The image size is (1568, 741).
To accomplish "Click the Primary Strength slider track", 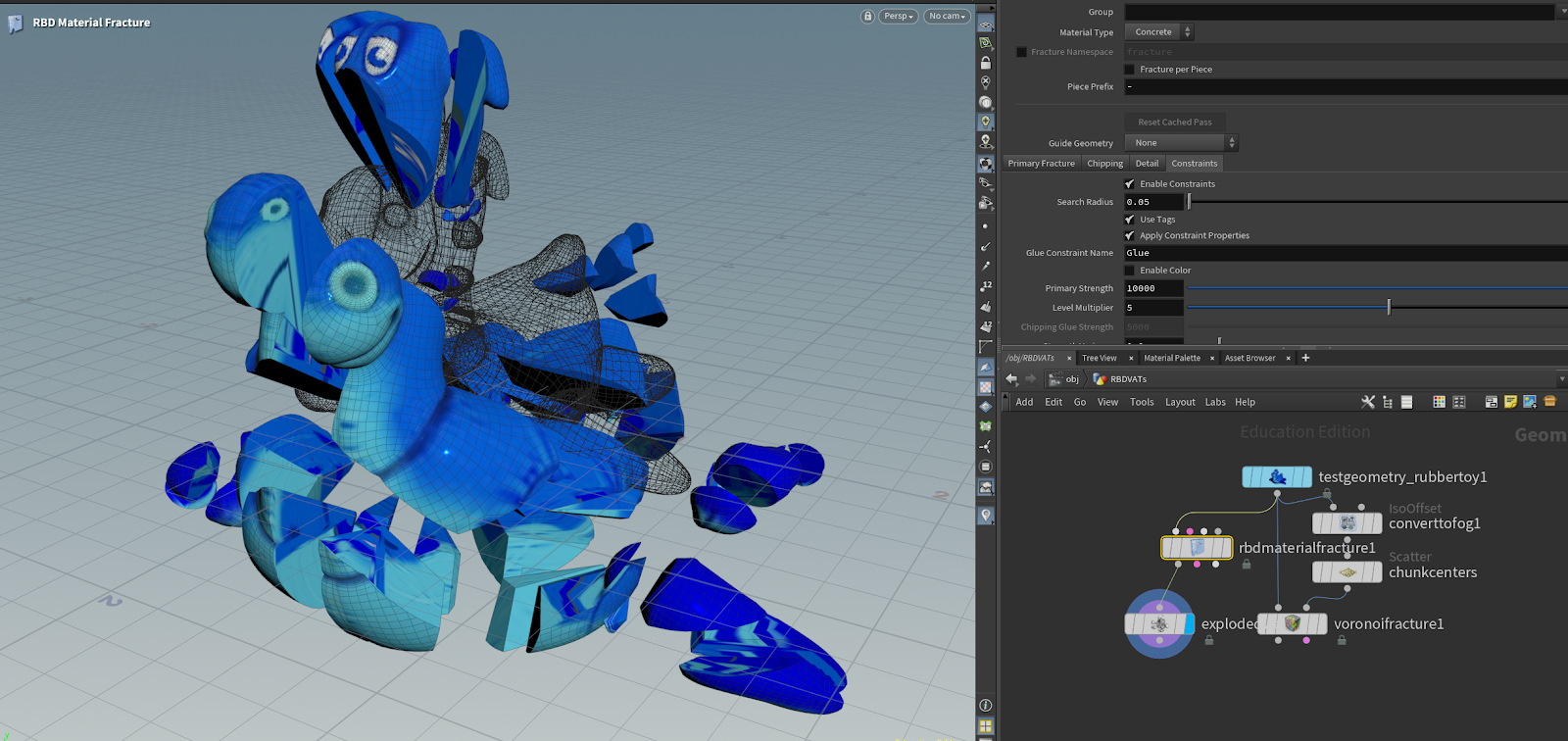I will [1378, 288].
